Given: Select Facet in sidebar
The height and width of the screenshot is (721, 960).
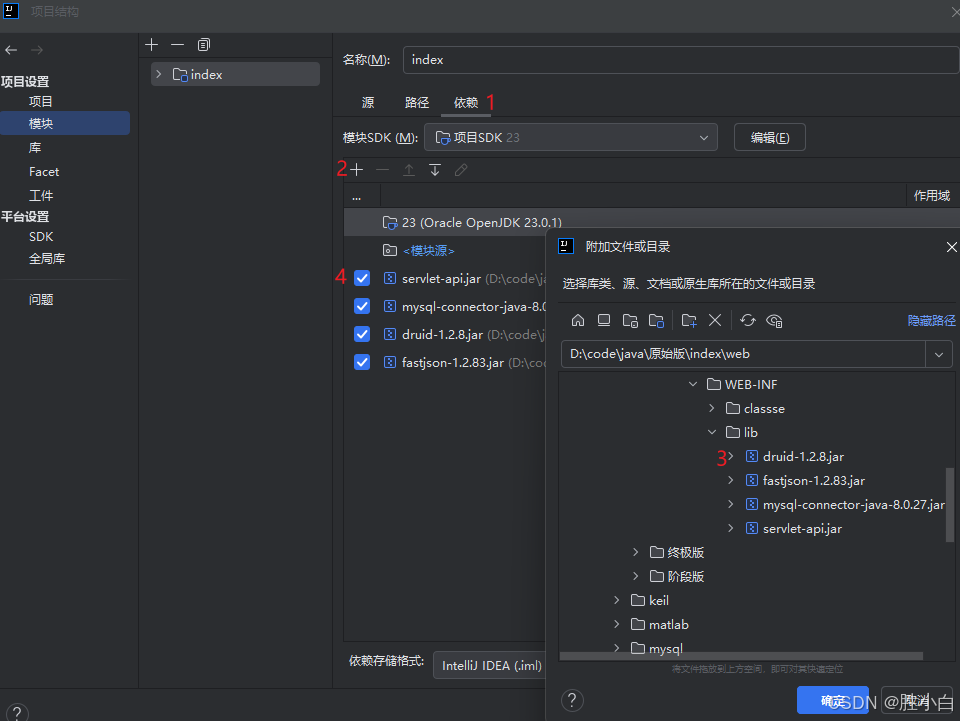Looking at the screenshot, I should point(44,172).
